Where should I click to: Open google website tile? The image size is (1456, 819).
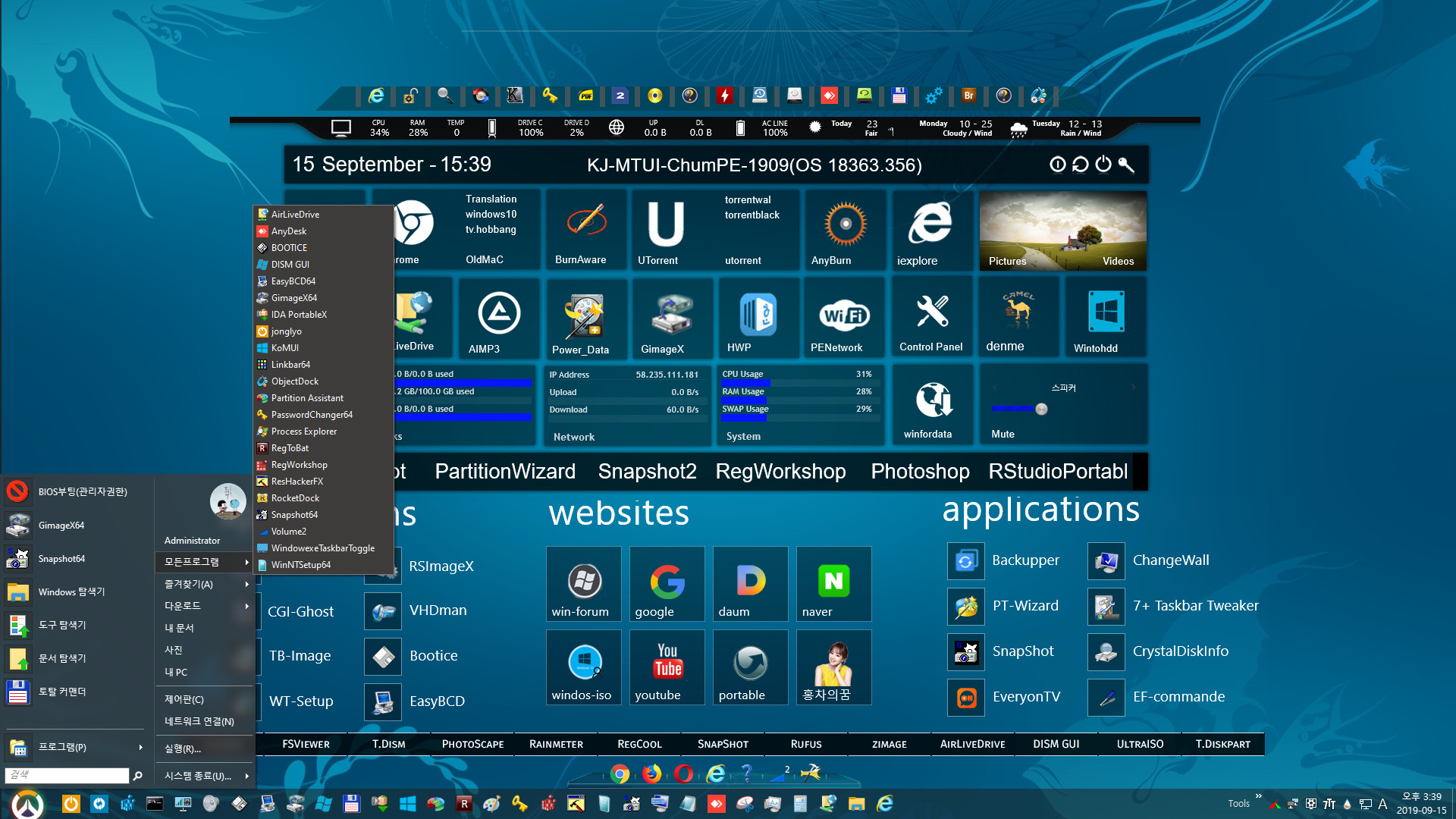click(667, 582)
